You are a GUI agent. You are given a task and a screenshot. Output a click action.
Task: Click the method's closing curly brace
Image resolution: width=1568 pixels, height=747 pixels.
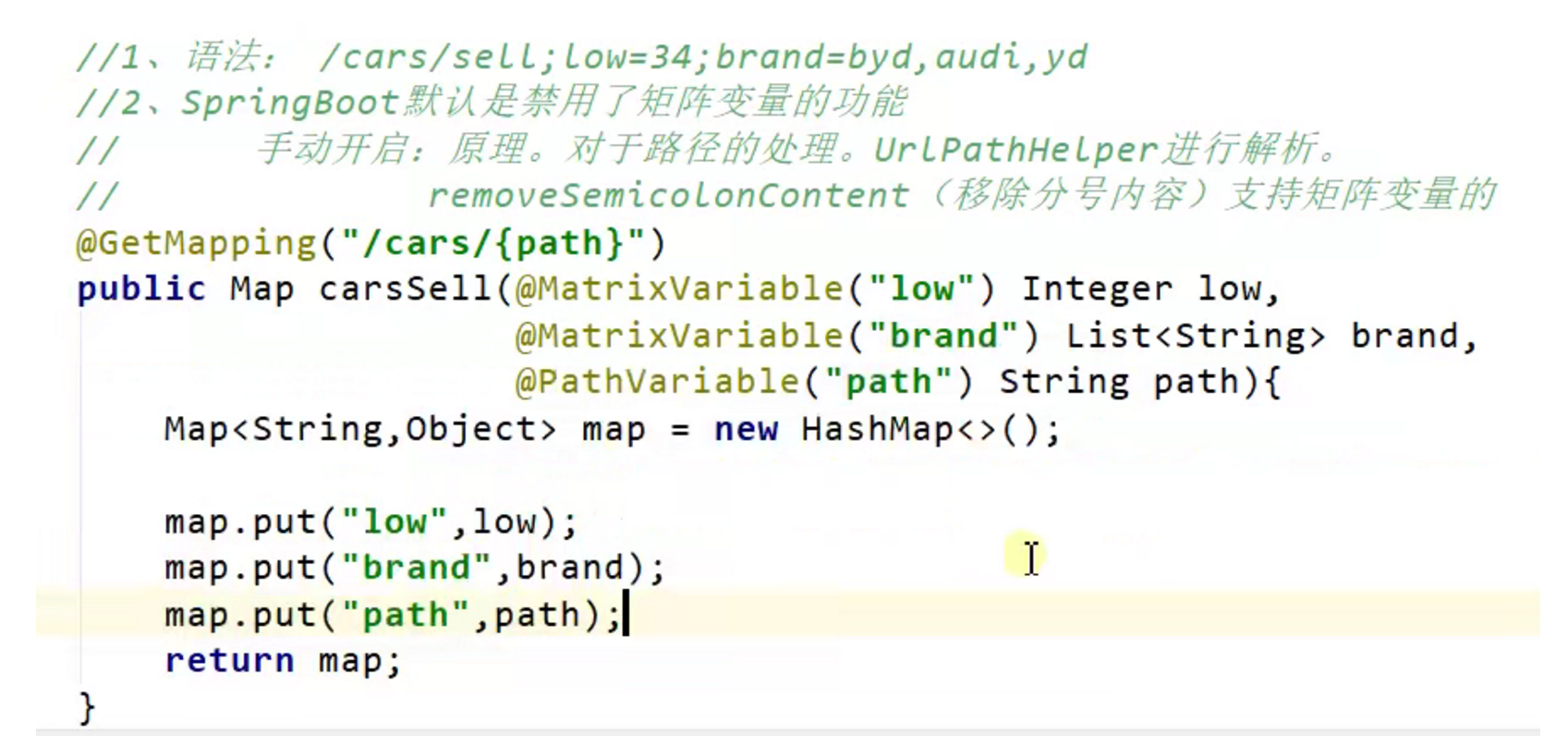tap(87, 708)
